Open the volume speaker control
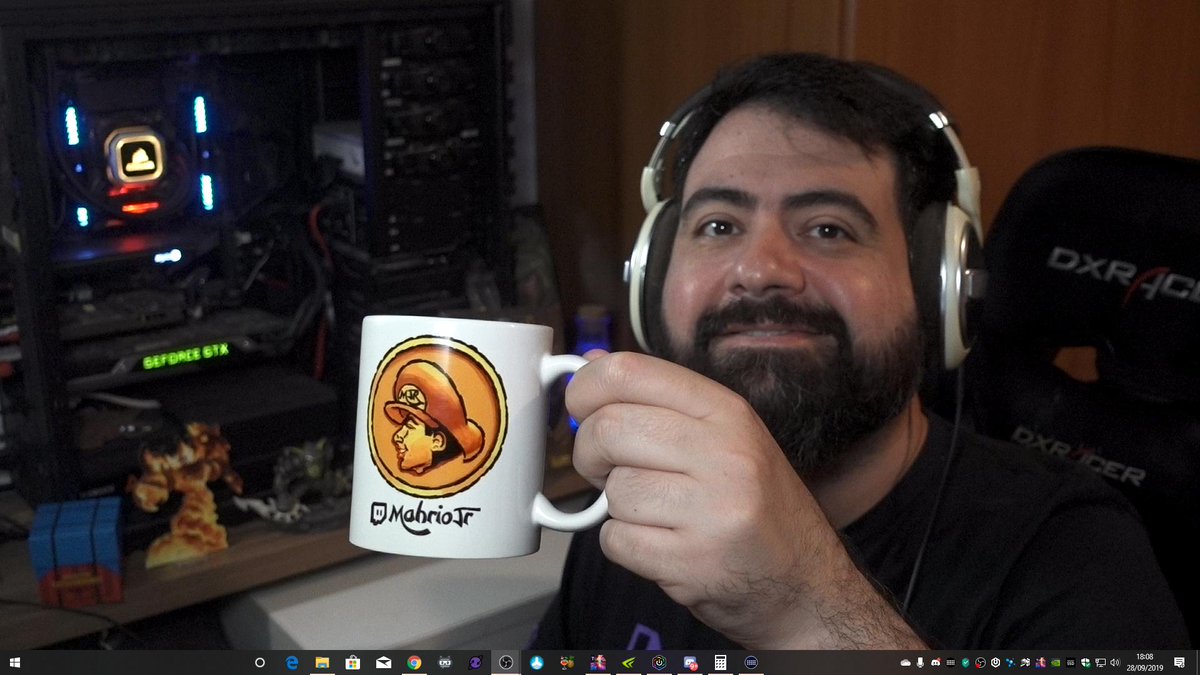 pyautogui.click(x=1115, y=662)
